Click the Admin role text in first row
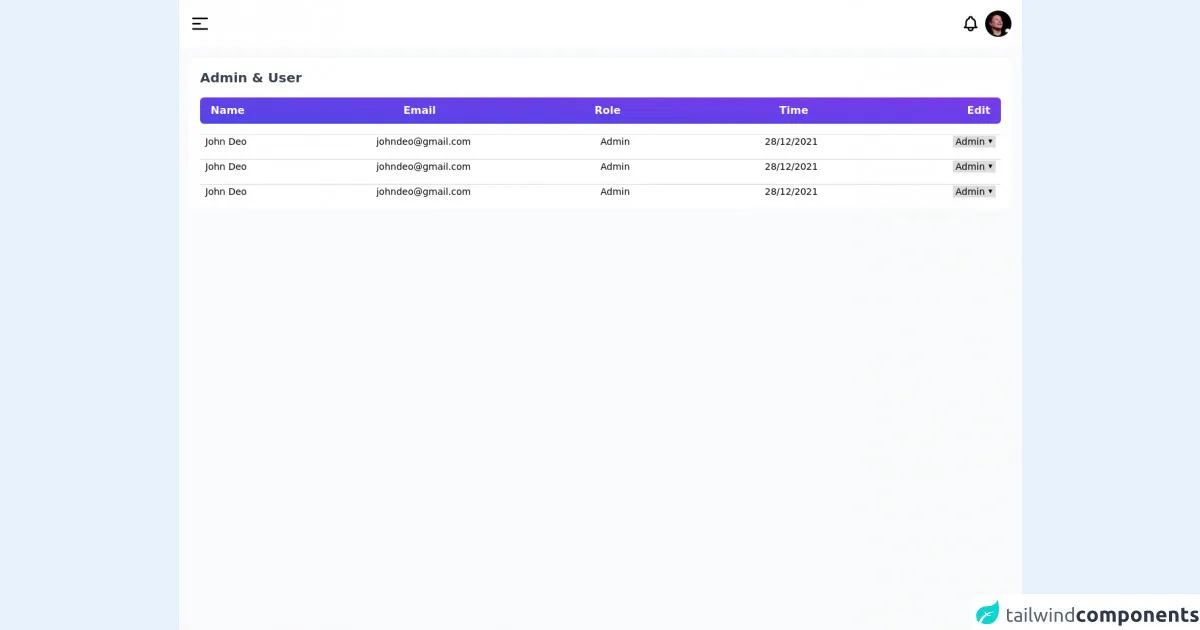 pos(615,142)
